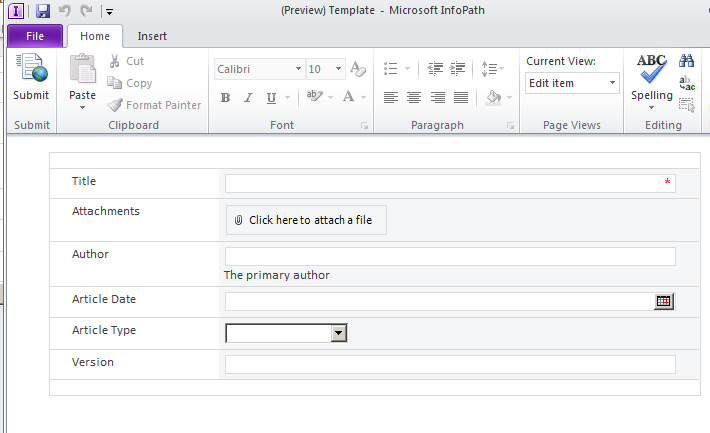
Task: Expand the Spelling options arrow
Action: 652,107
